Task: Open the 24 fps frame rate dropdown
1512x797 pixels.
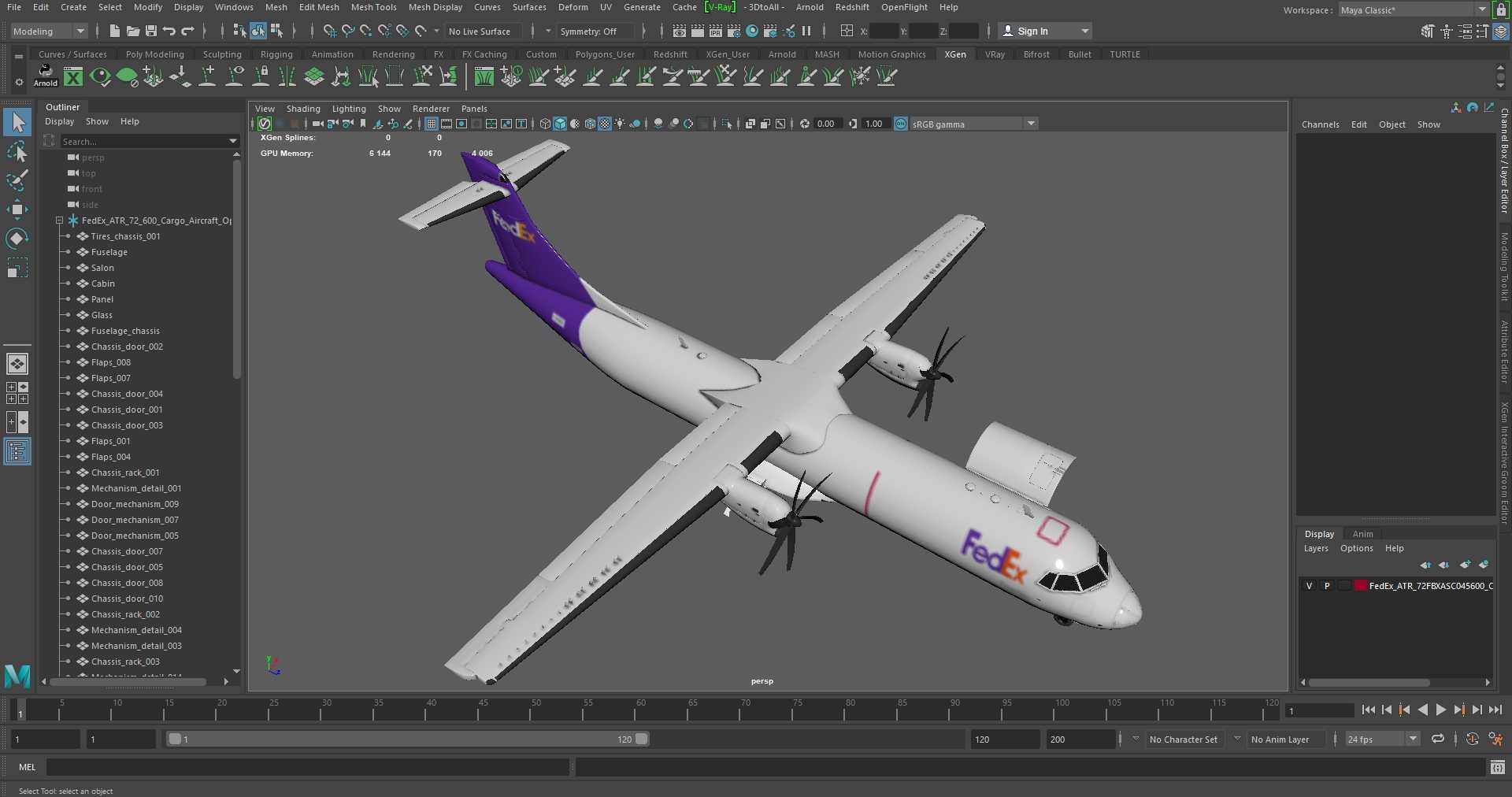Action: [1382, 739]
